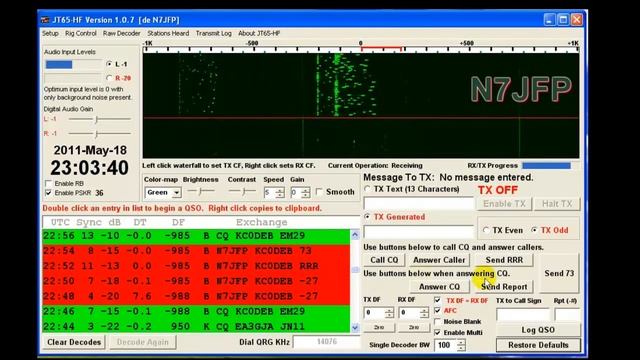Select the L audio input radio button

coord(109,64)
